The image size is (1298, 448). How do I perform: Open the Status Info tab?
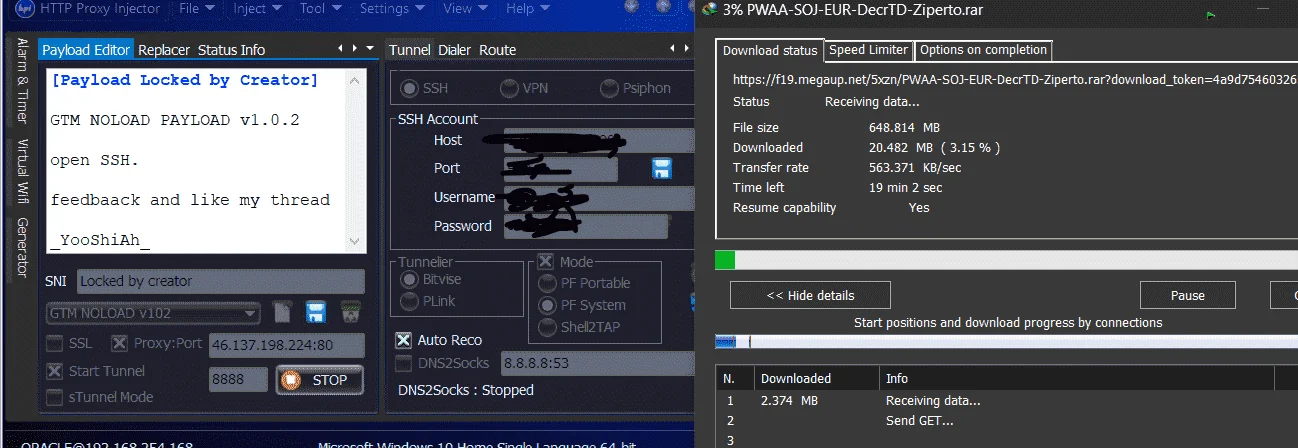pos(231,50)
